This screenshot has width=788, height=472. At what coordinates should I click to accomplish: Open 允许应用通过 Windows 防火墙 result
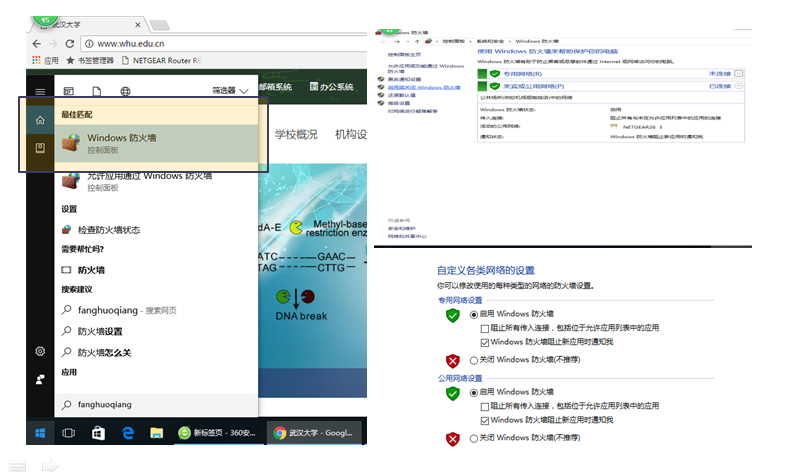pos(156,181)
